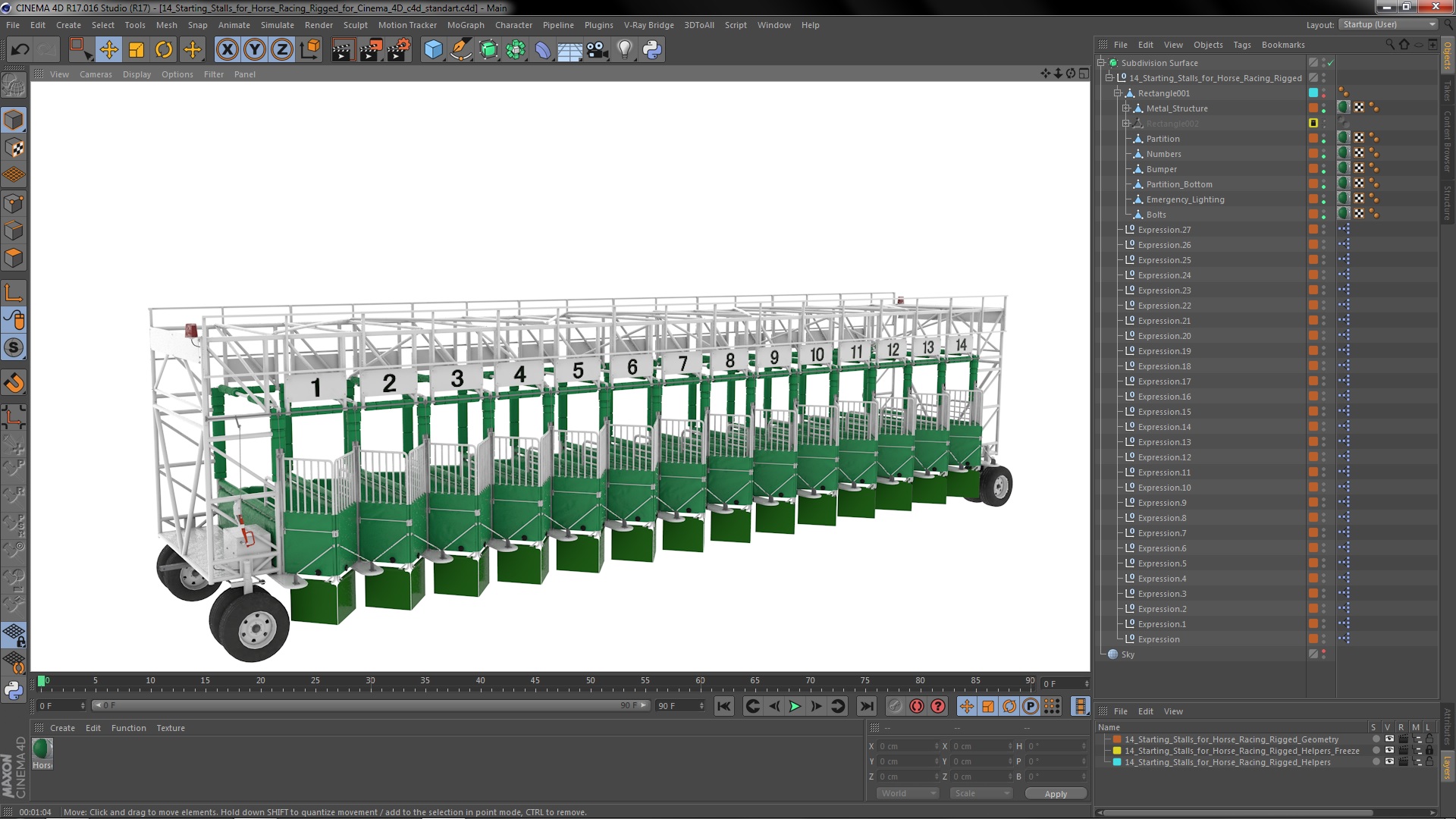Toggle Subdivision Surface enabled checkmark

point(1330,63)
